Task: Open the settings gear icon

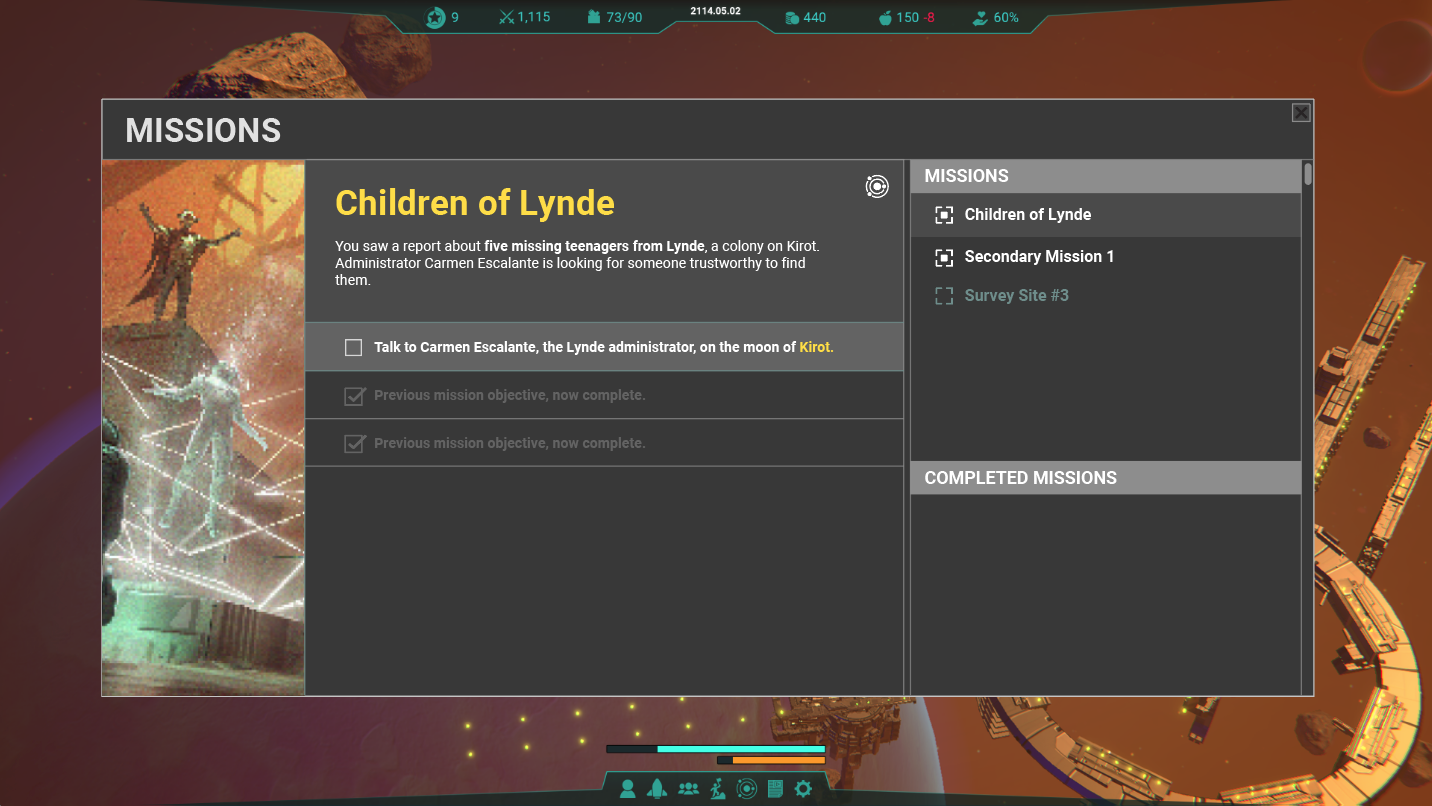Action: (803, 789)
